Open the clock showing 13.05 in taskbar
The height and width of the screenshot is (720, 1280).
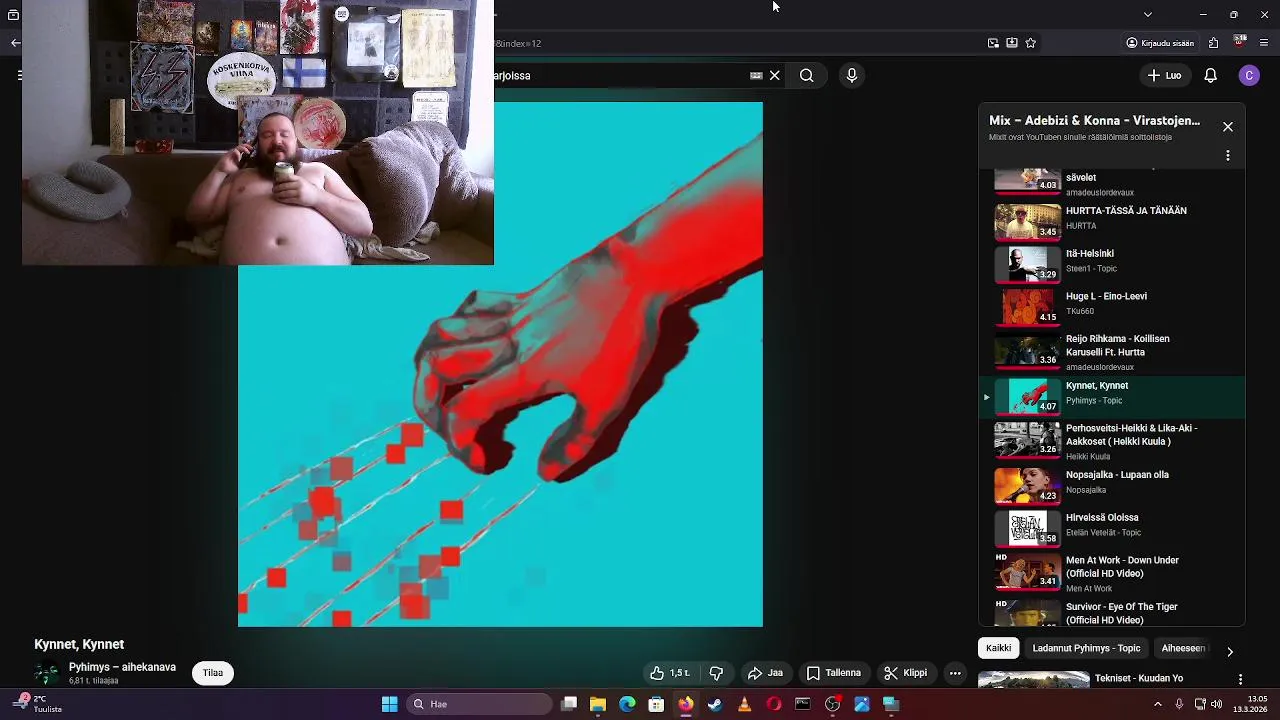pyautogui.click(x=1251, y=704)
